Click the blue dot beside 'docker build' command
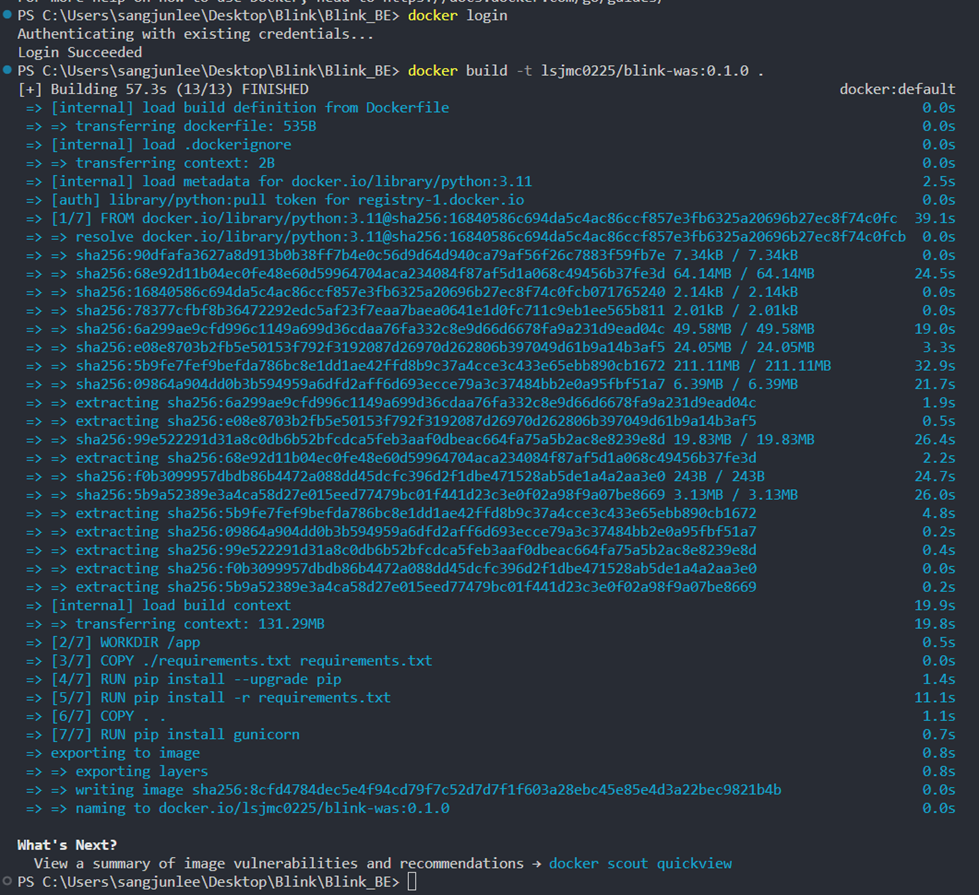The width and height of the screenshot is (979, 895). 7,70
